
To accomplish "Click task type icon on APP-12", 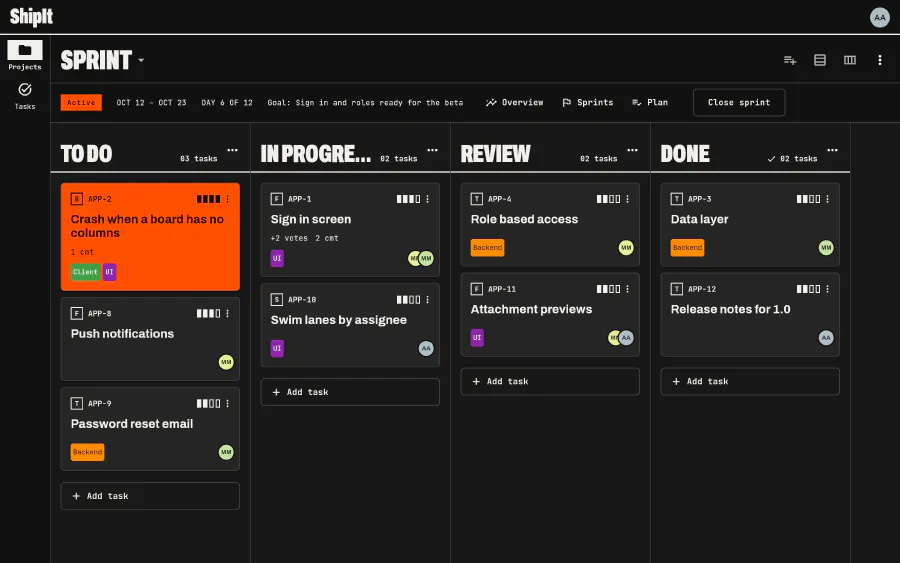I will [x=677, y=289].
